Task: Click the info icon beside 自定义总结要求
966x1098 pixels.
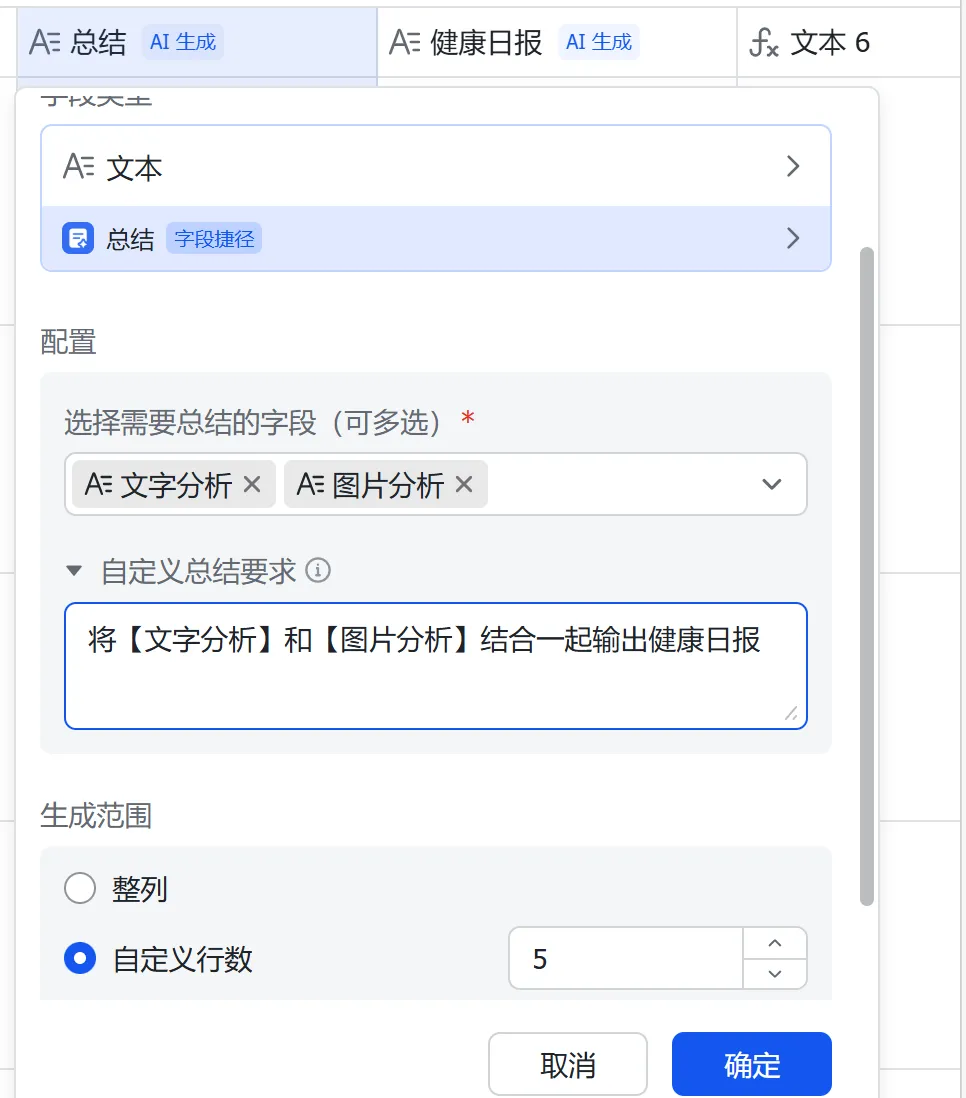Action: tap(318, 571)
